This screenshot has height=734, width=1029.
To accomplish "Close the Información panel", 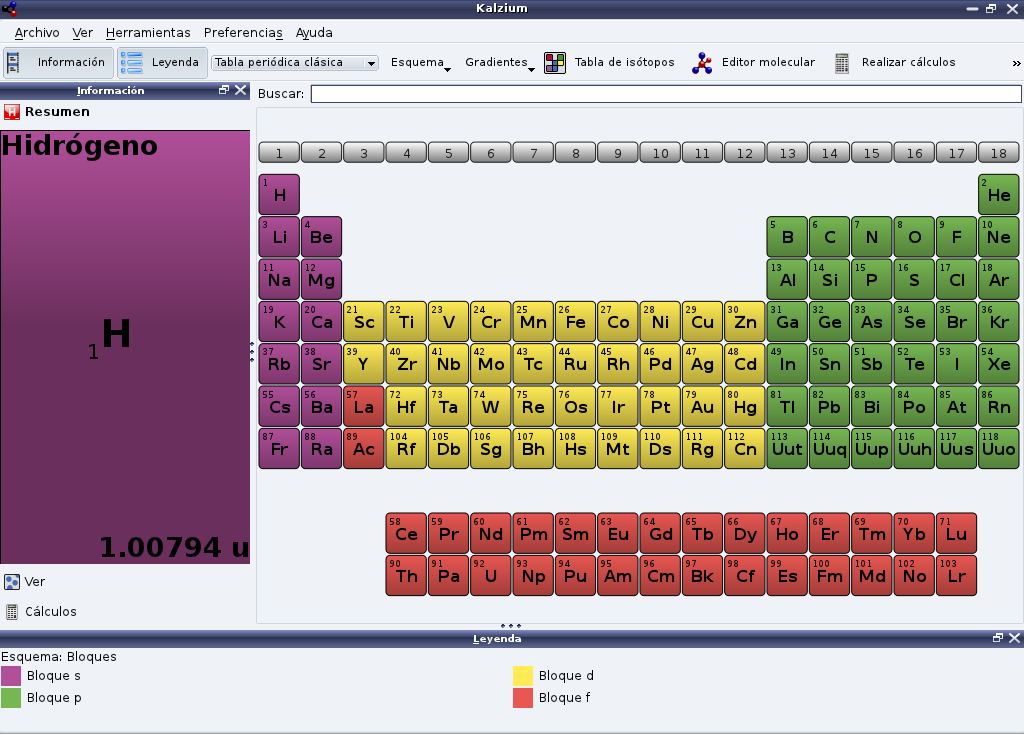I will click(x=241, y=90).
